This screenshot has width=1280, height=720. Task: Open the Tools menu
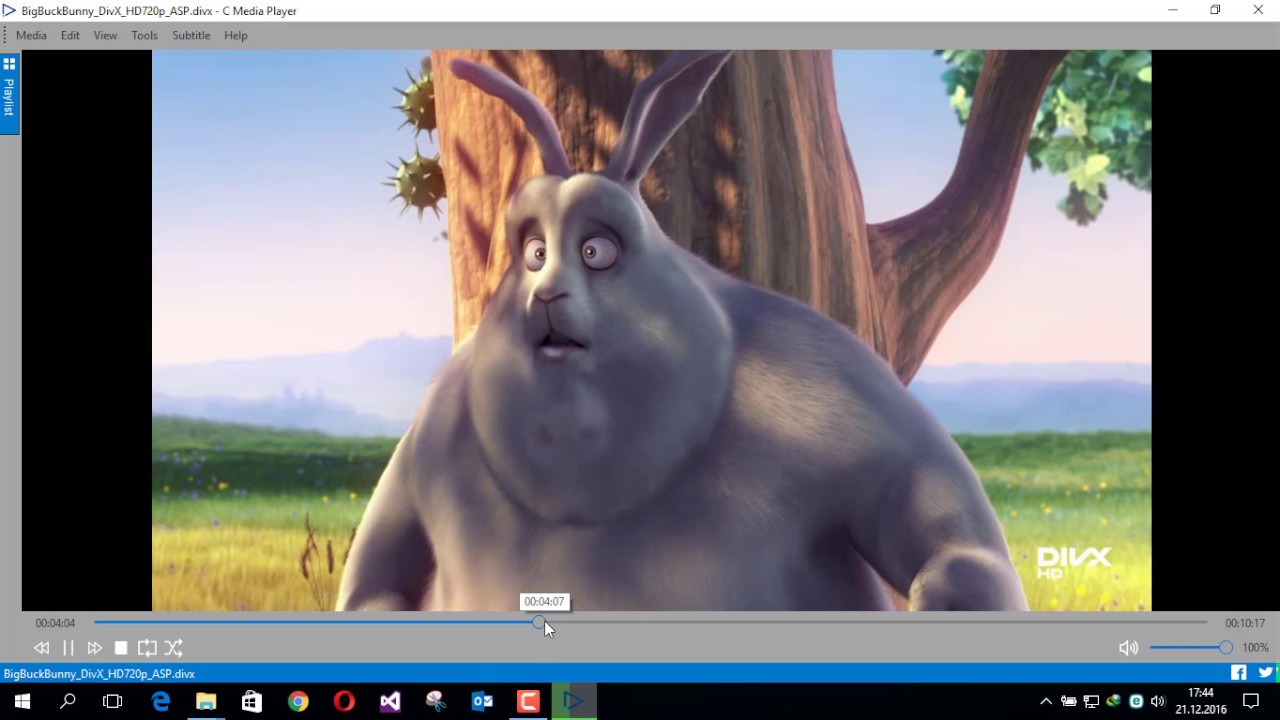click(144, 35)
